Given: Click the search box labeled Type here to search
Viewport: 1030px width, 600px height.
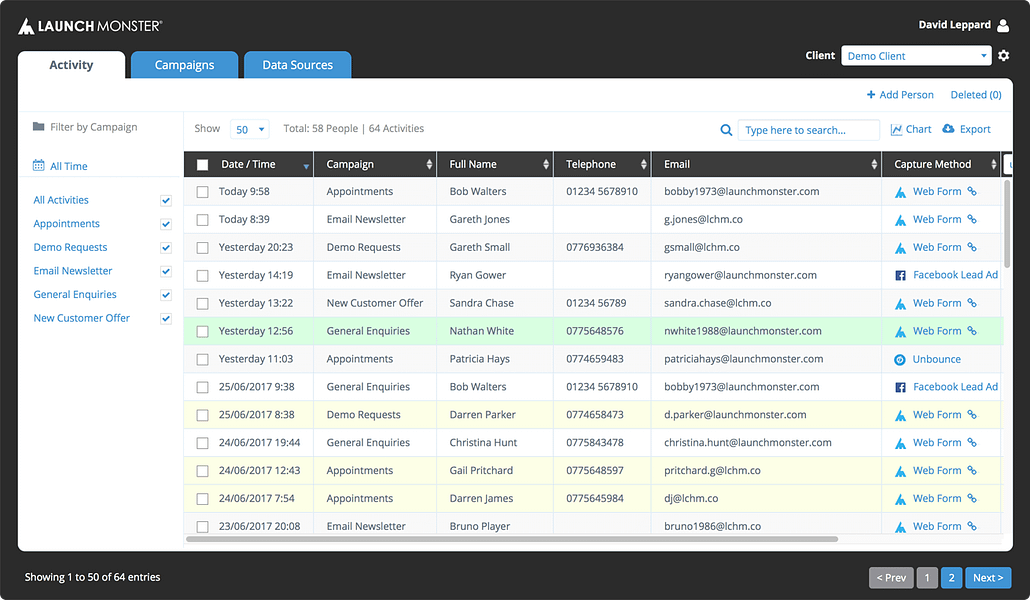Looking at the screenshot, I should pyautogui.click(x=808, y=130).
